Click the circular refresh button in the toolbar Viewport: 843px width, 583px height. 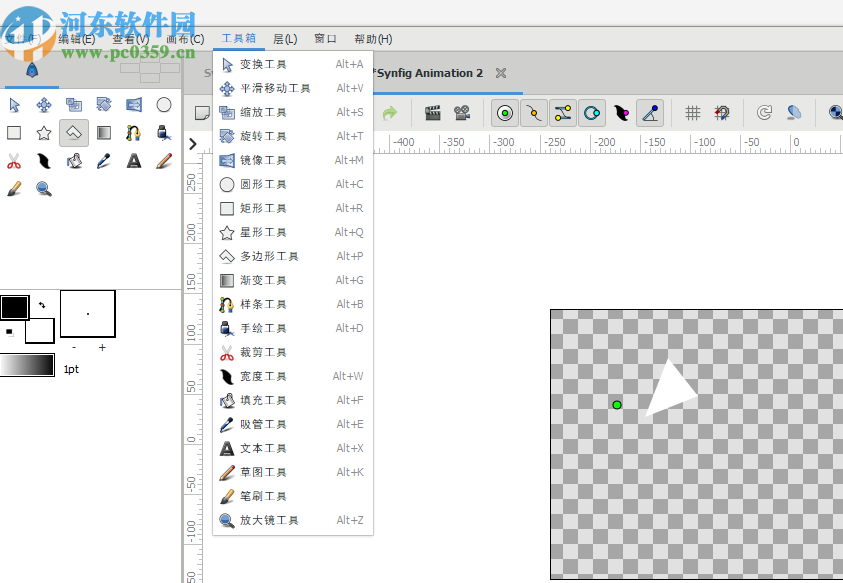click(765, 112)
